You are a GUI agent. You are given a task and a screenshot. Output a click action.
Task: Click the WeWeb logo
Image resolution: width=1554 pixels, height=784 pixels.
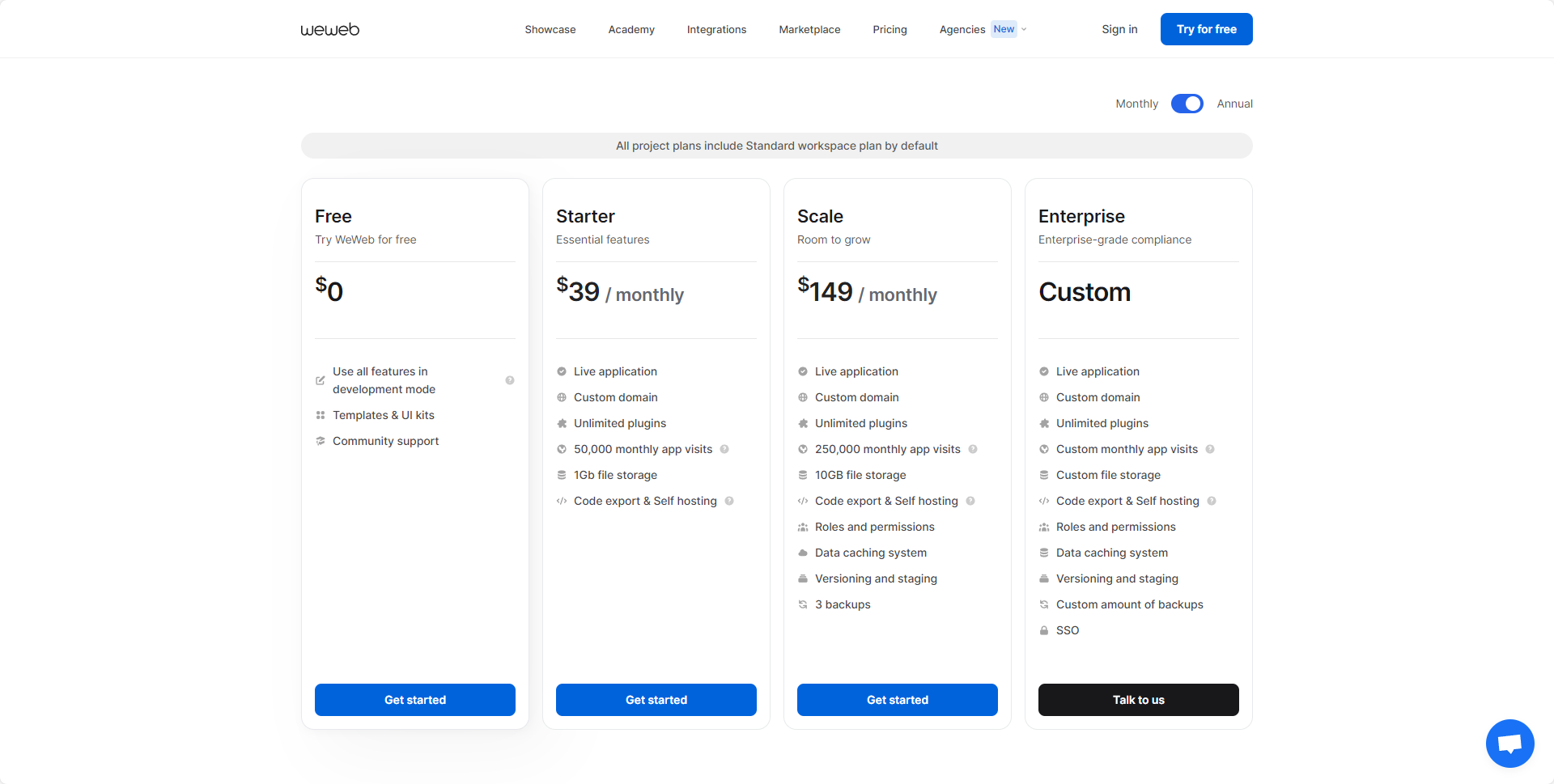tap(330, 30)
